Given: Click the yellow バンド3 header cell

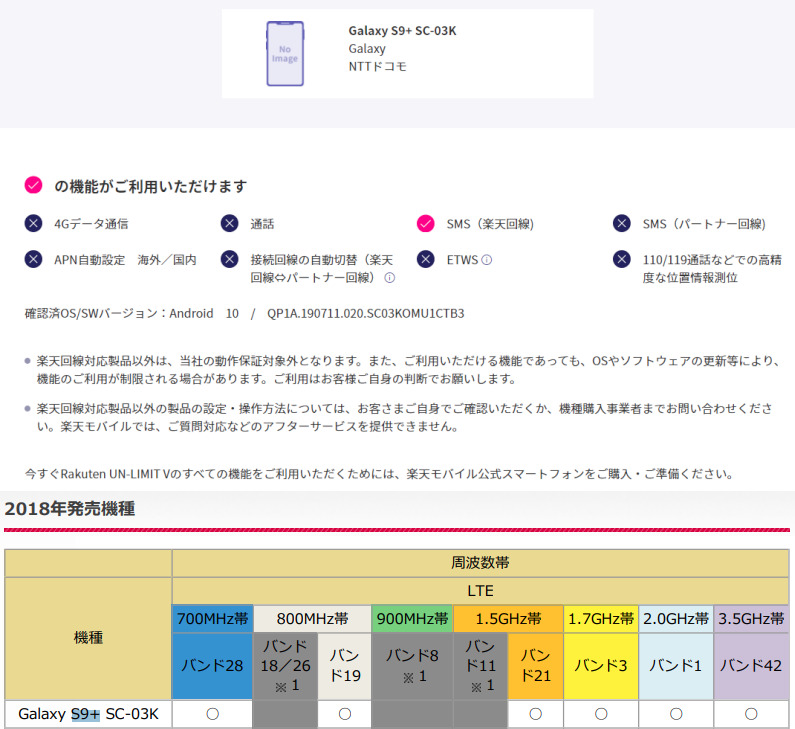Looking at the screenshot, I should [x=601, y=664].
